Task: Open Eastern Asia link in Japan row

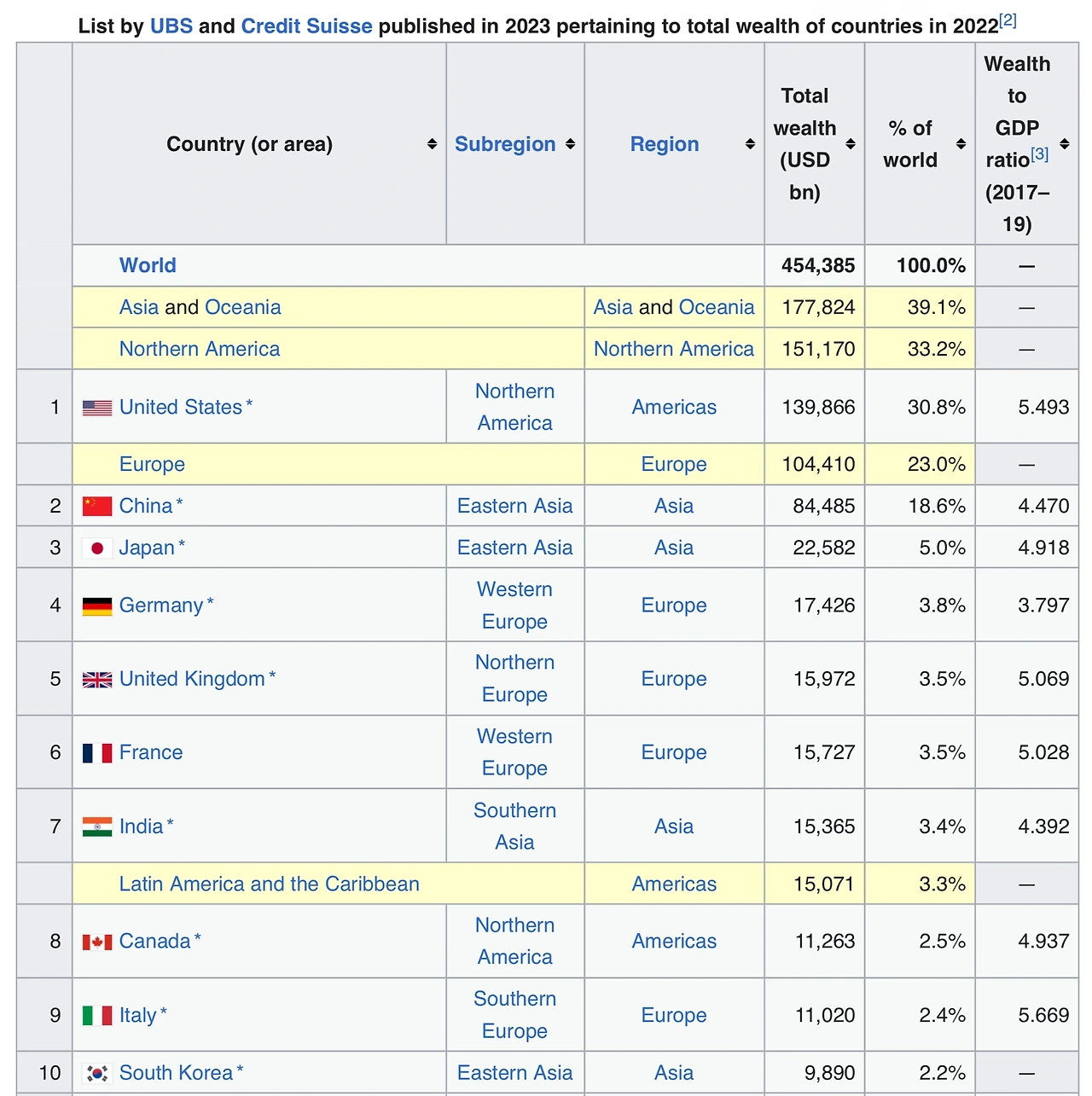Action: click(515, 548)
